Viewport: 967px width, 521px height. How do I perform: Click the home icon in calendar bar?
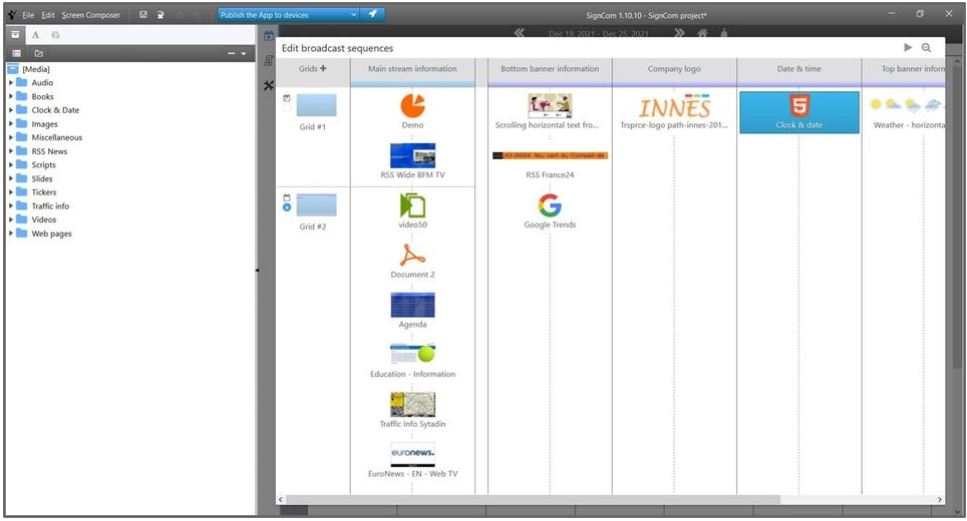pyautogui.click(x=702, y=33)
